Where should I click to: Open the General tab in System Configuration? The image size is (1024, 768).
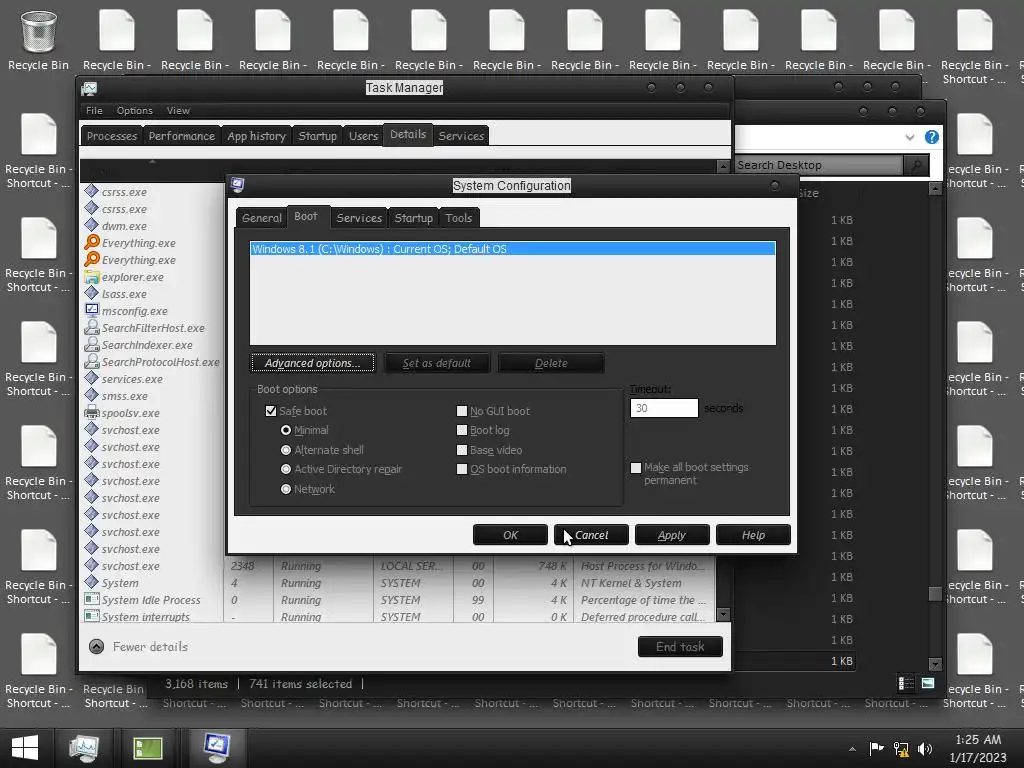pos(261,218)
